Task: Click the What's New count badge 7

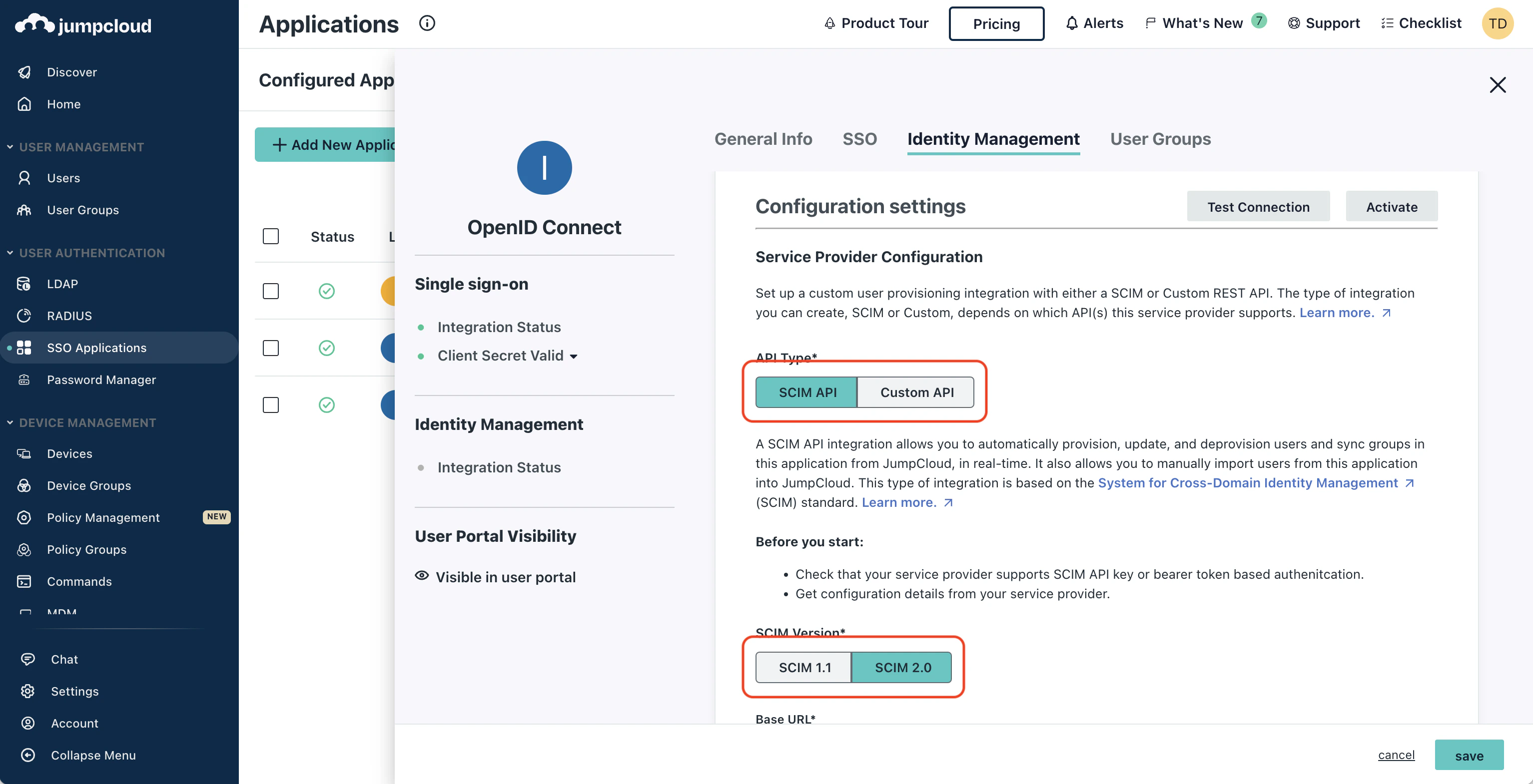Action: click(1259, 21)
